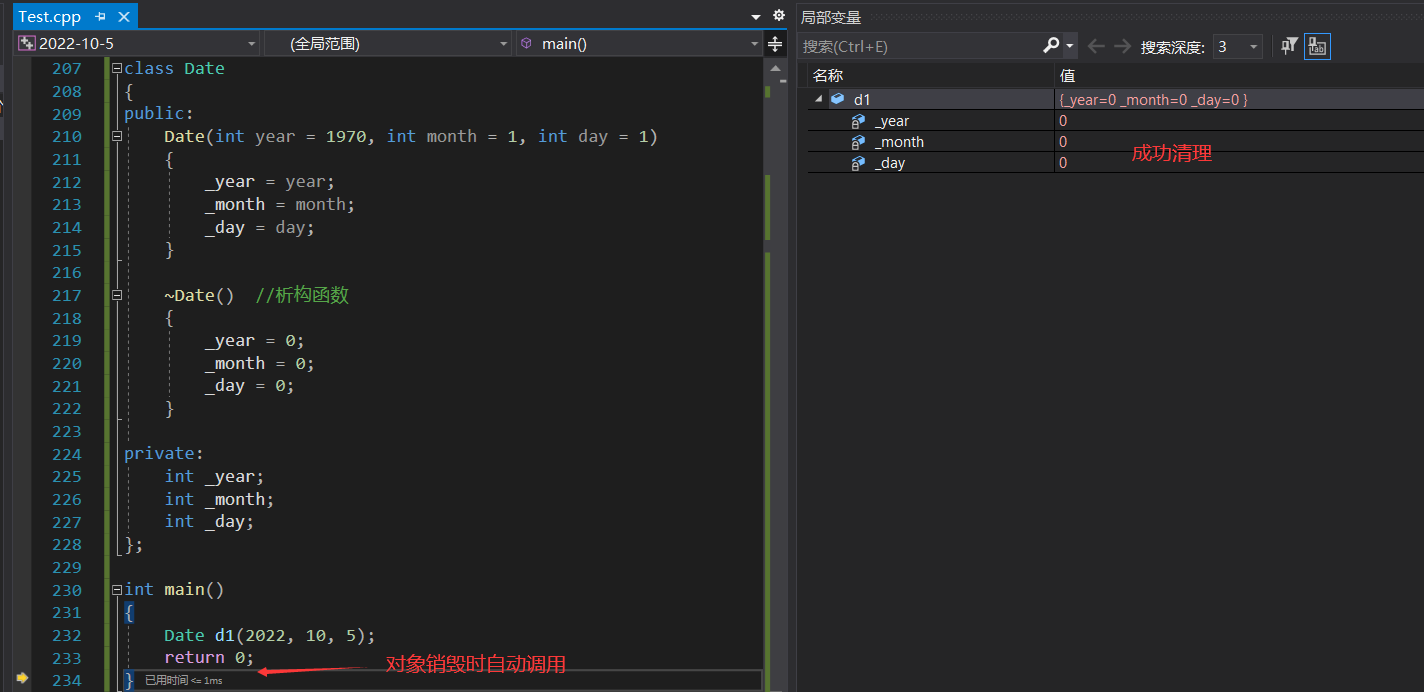This screenshot has height=692, width=1424.
Task: Click the value 0 of _month
Action: click(x=1063, y=142)
